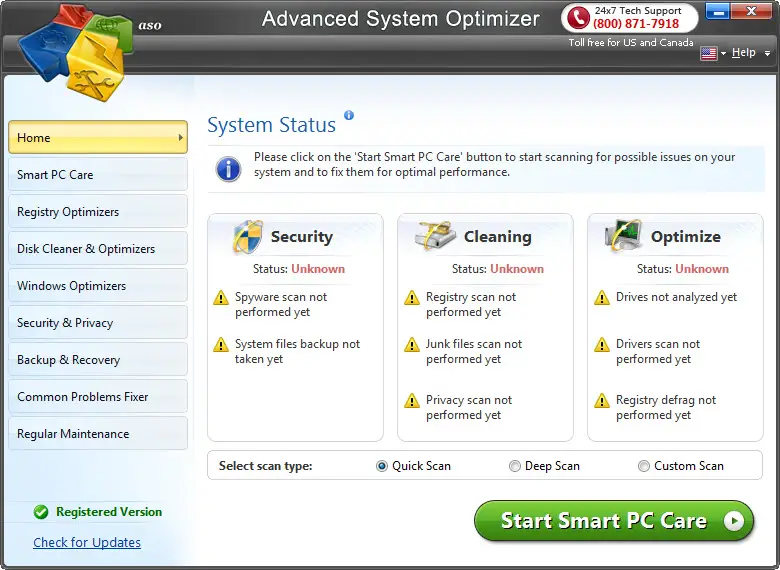Open the Windows Optimizers section

coord(98,285)
